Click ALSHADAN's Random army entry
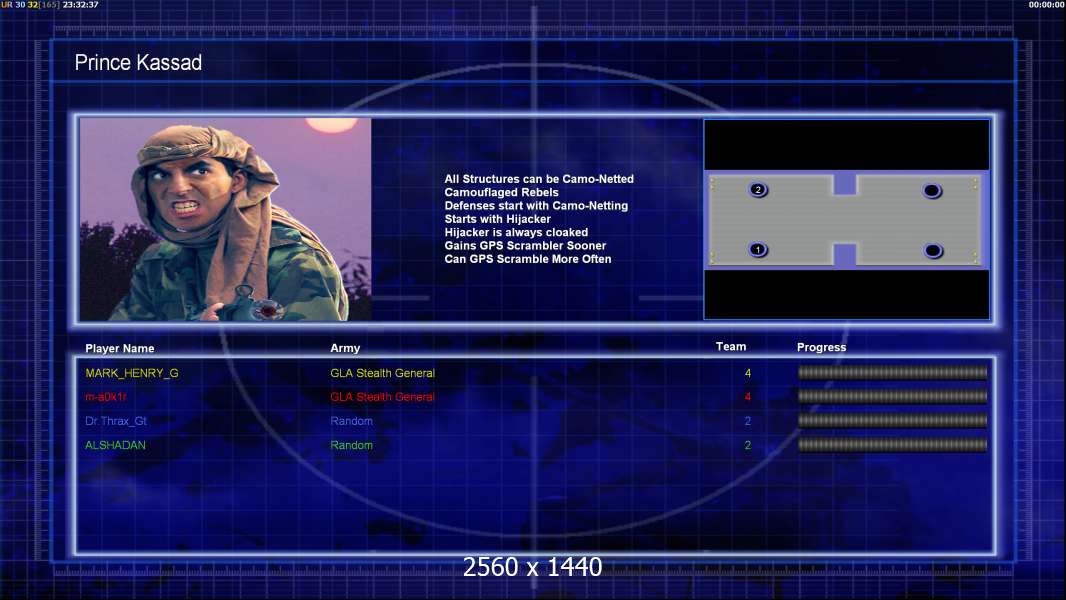Viewport: 1066px width, 600px height. click(351, 445)
